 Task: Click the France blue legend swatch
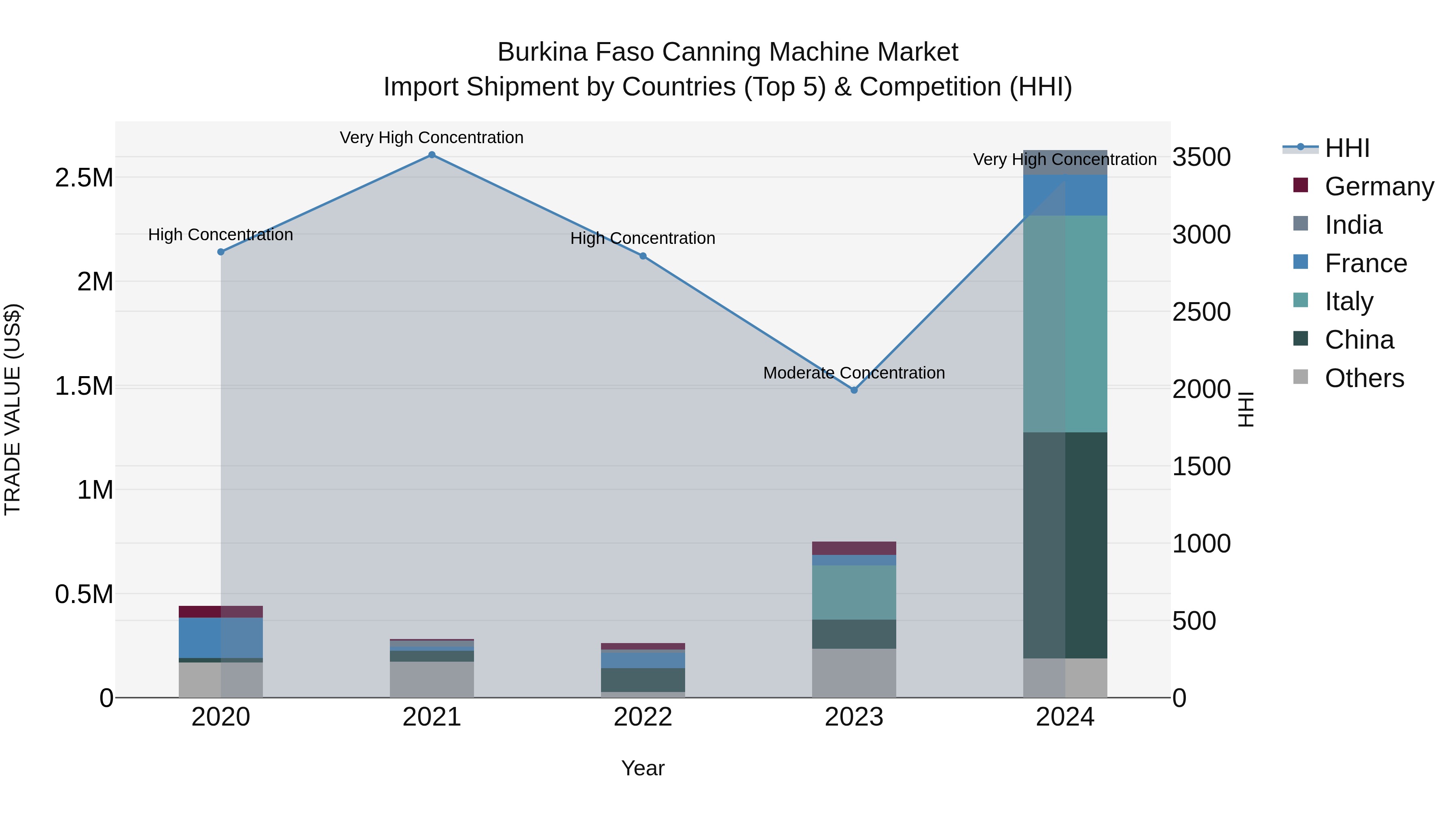click(1301, 261)
